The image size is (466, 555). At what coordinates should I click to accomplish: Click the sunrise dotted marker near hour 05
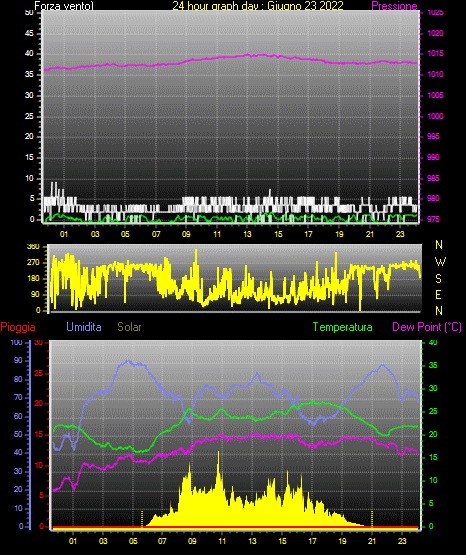[x=142, y=519]
